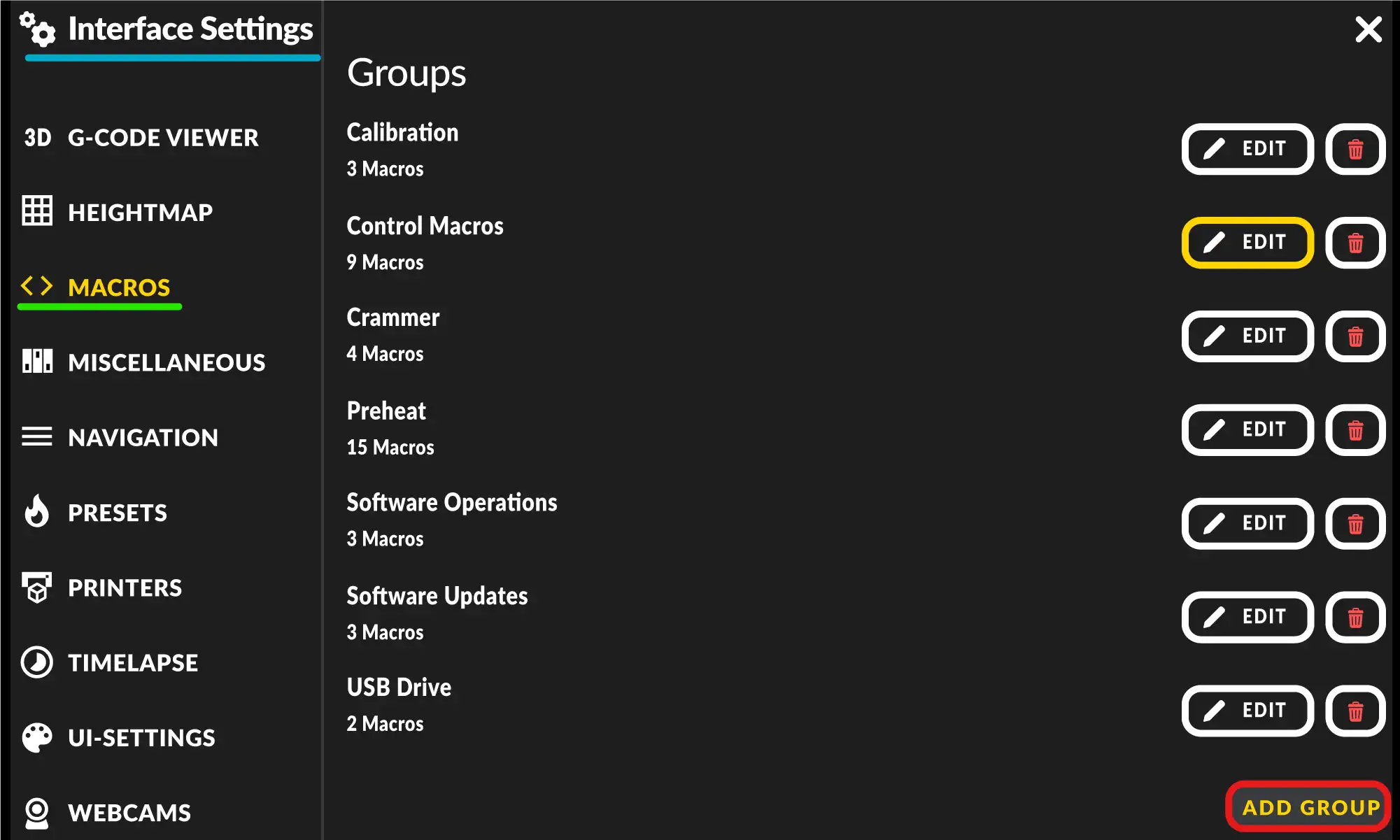Edit the USB Drive group

point(1247,711)
